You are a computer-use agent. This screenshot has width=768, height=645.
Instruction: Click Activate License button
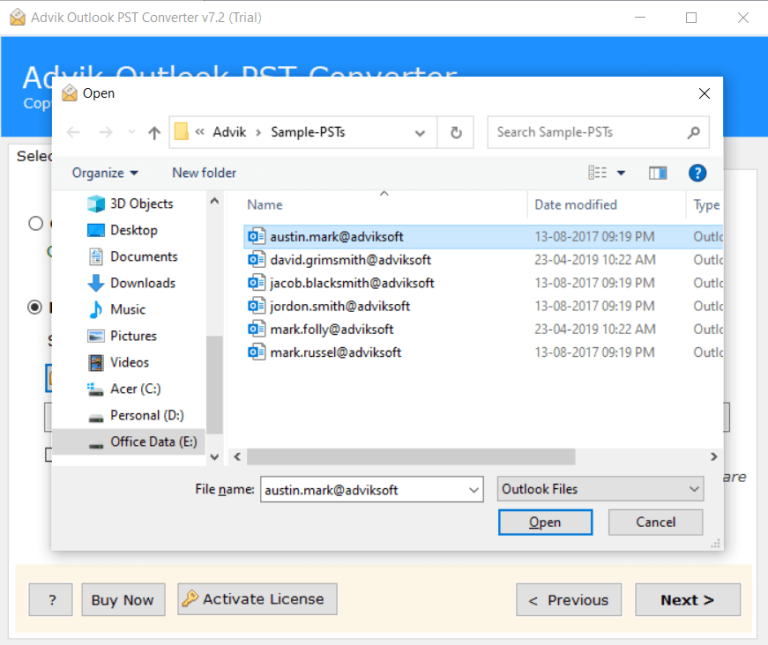[257, 599]
